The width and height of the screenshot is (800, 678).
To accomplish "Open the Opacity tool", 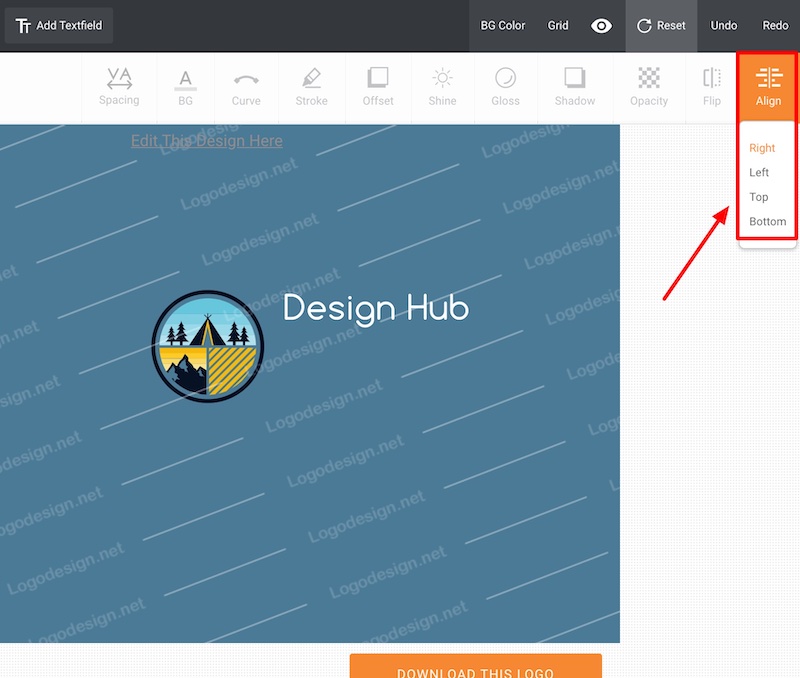I will click(x=649, y=87).
